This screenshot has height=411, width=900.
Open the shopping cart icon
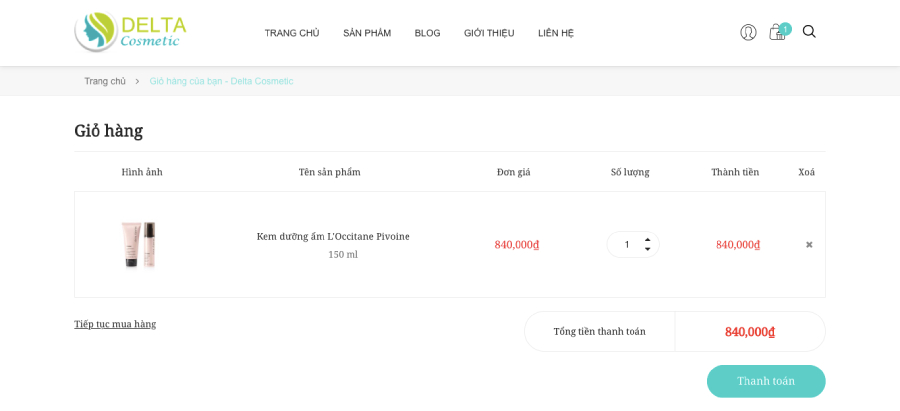point(777,32)
